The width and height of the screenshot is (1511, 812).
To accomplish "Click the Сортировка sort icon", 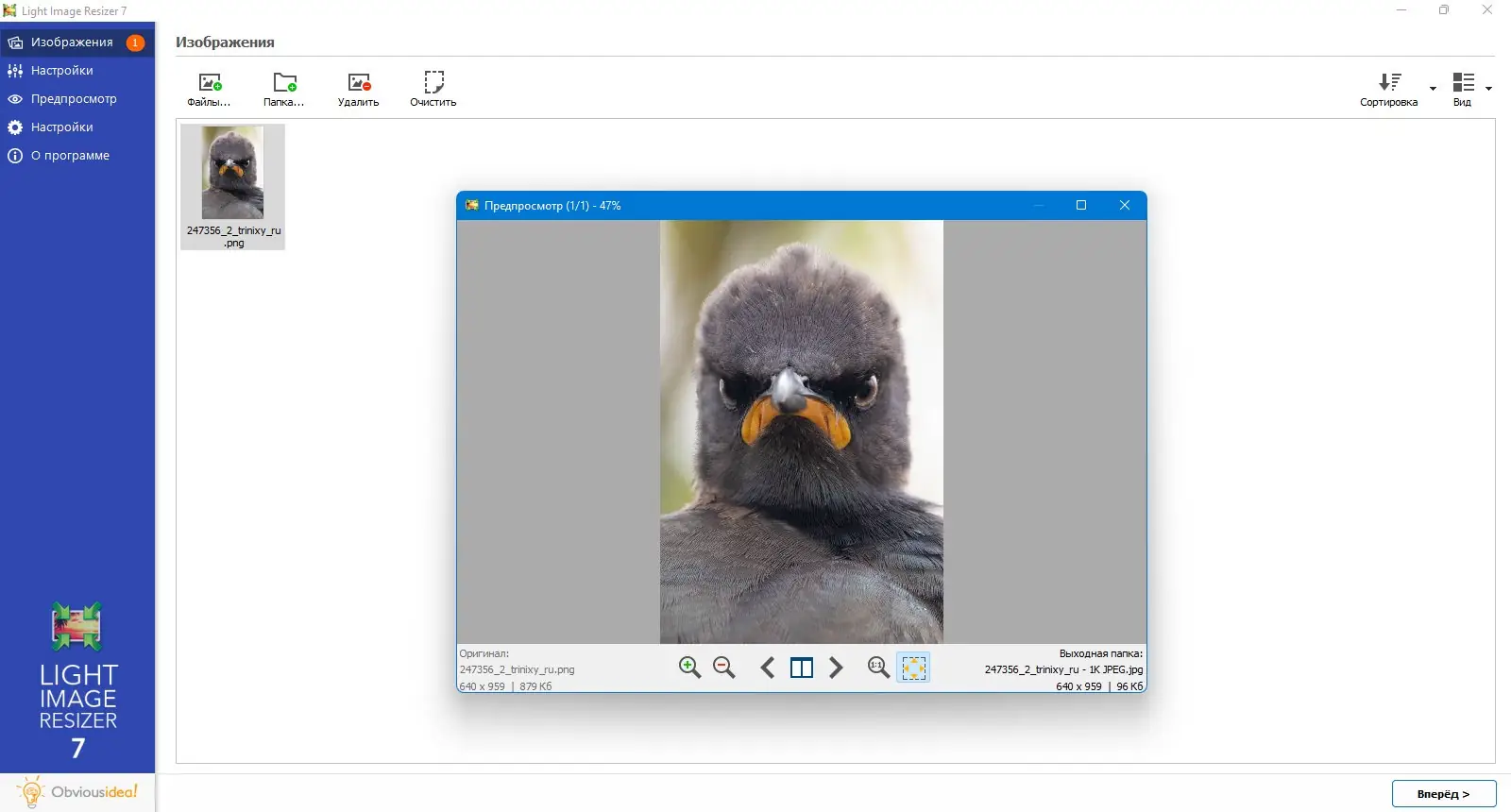I will tap(1389, 82).
